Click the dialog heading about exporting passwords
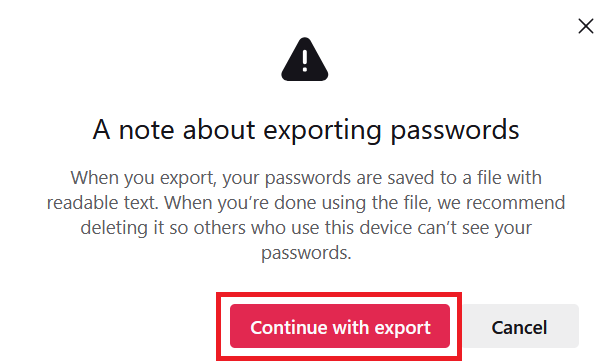This screenshot has width=612, height=364. pyautogui.click(x=306, y=130)
